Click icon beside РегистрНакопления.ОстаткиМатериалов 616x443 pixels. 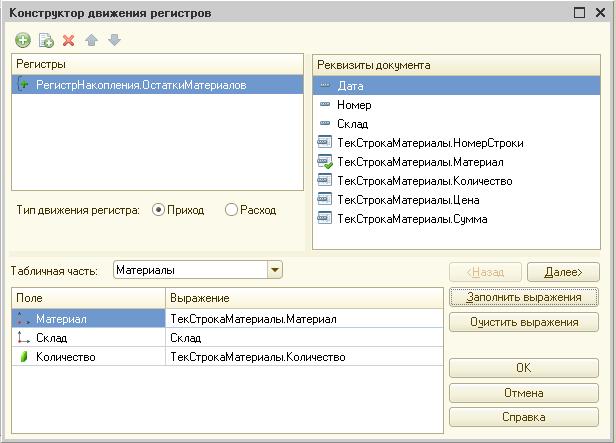tap(23, 84)
